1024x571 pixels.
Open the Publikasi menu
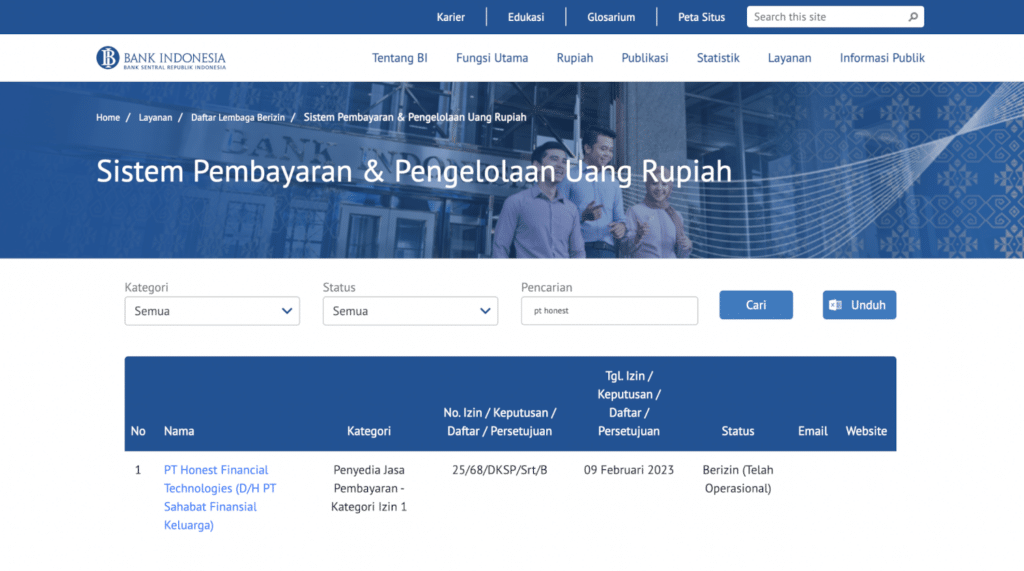click(x=645, y=57)
